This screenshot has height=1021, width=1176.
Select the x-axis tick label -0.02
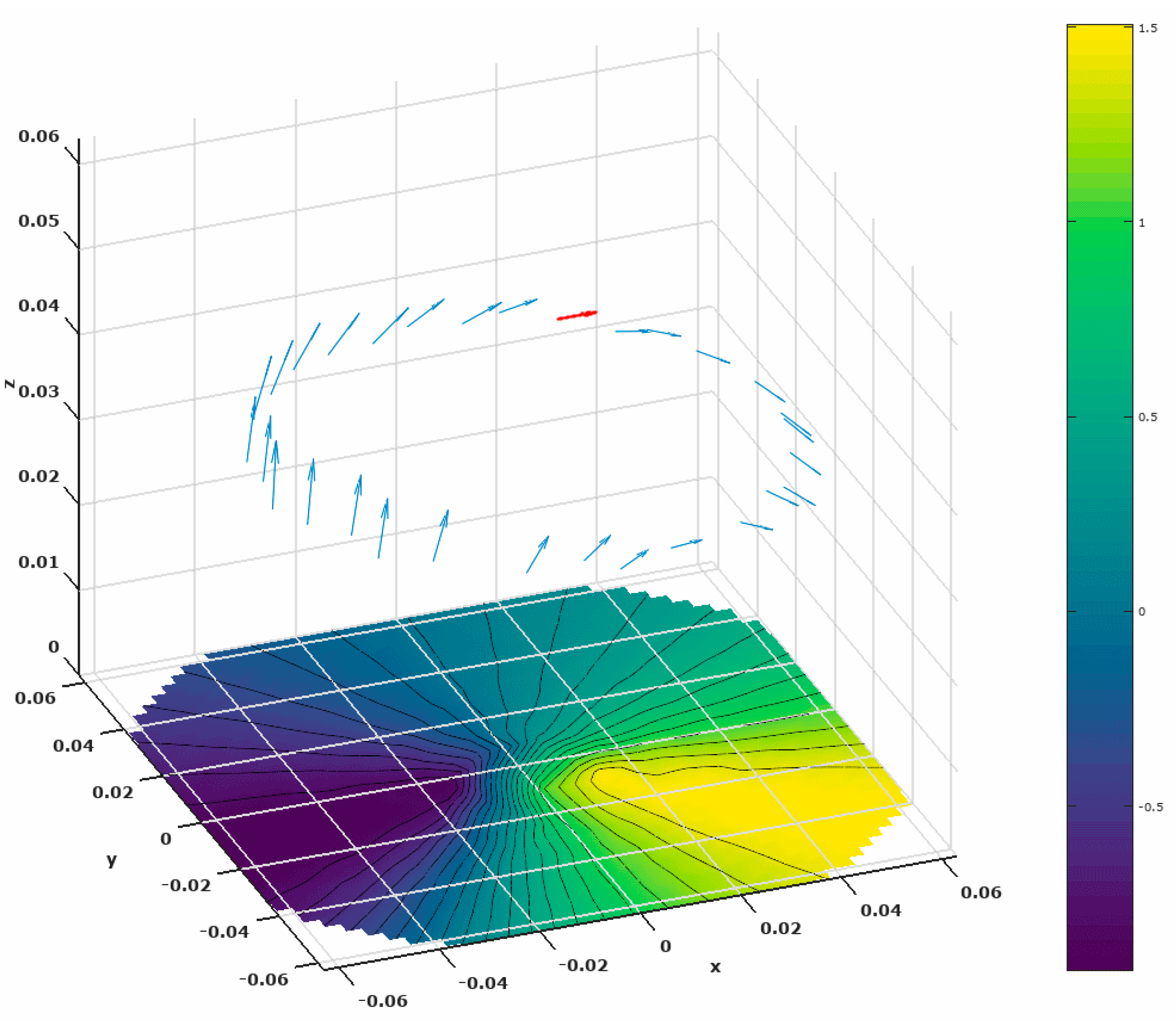(583, 966)
